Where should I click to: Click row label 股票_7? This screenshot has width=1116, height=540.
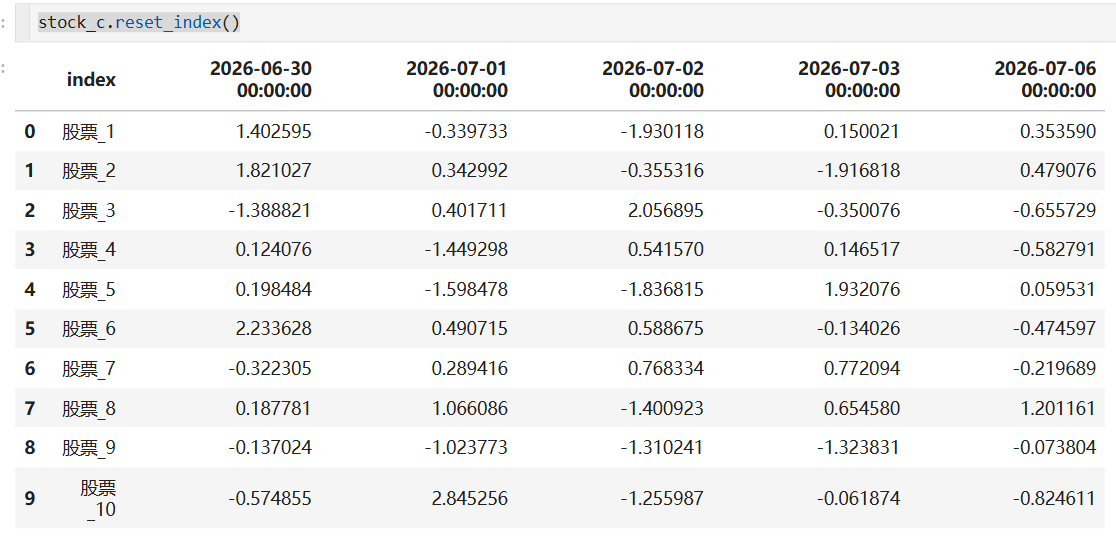[x=88, y=369]
